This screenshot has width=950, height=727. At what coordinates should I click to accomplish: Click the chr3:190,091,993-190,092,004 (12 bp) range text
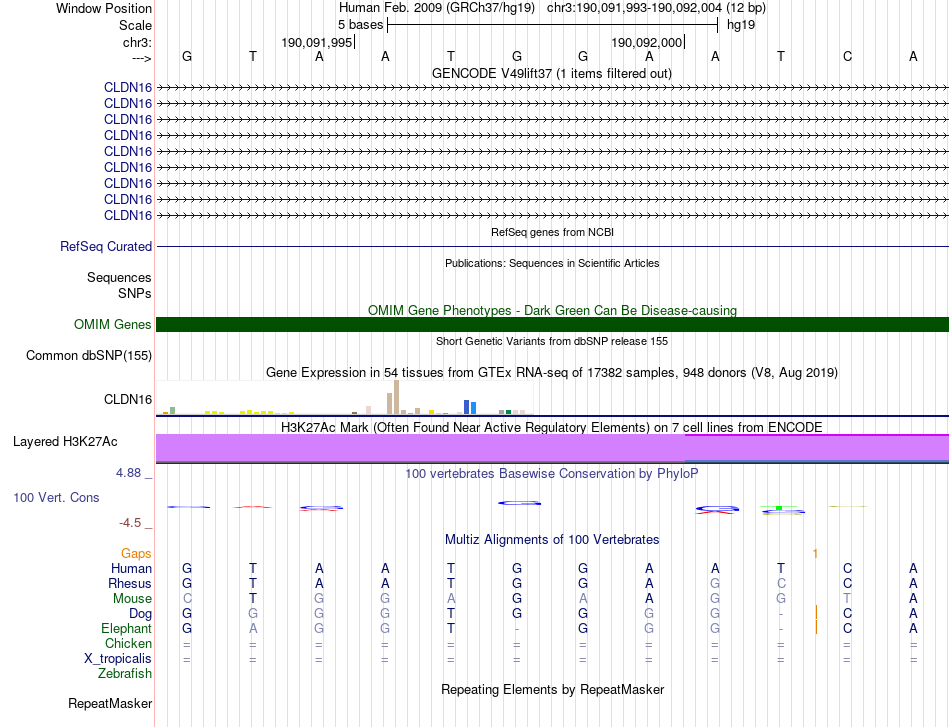tap(656, 8)
